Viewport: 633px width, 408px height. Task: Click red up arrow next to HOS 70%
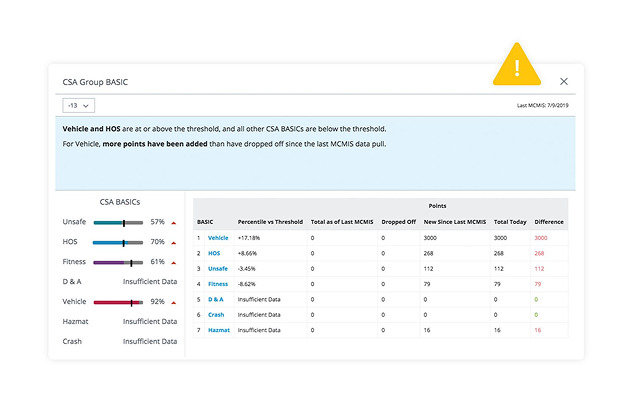click(174, 243)
